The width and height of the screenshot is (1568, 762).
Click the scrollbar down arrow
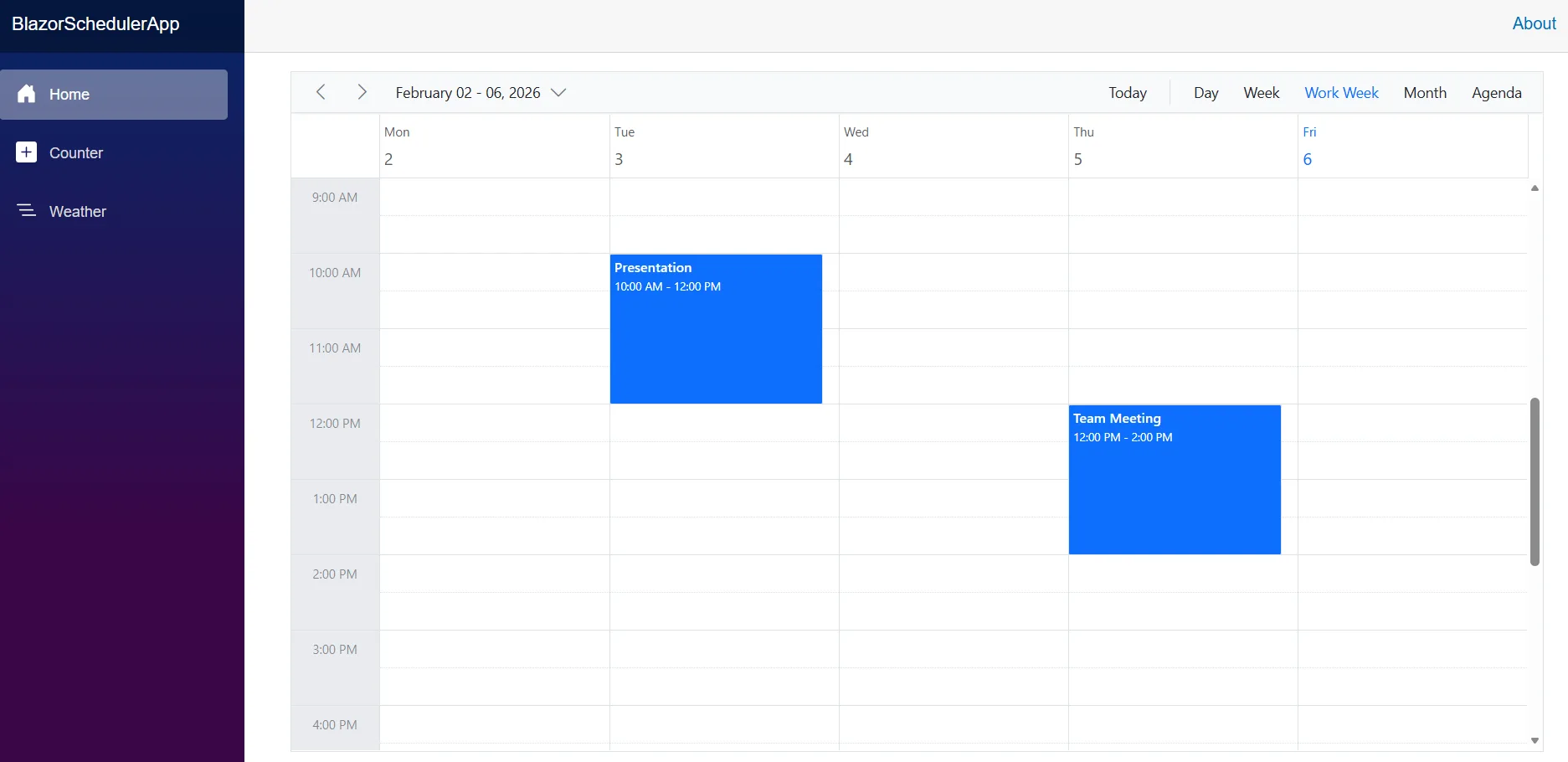[x=1535, y=740]
